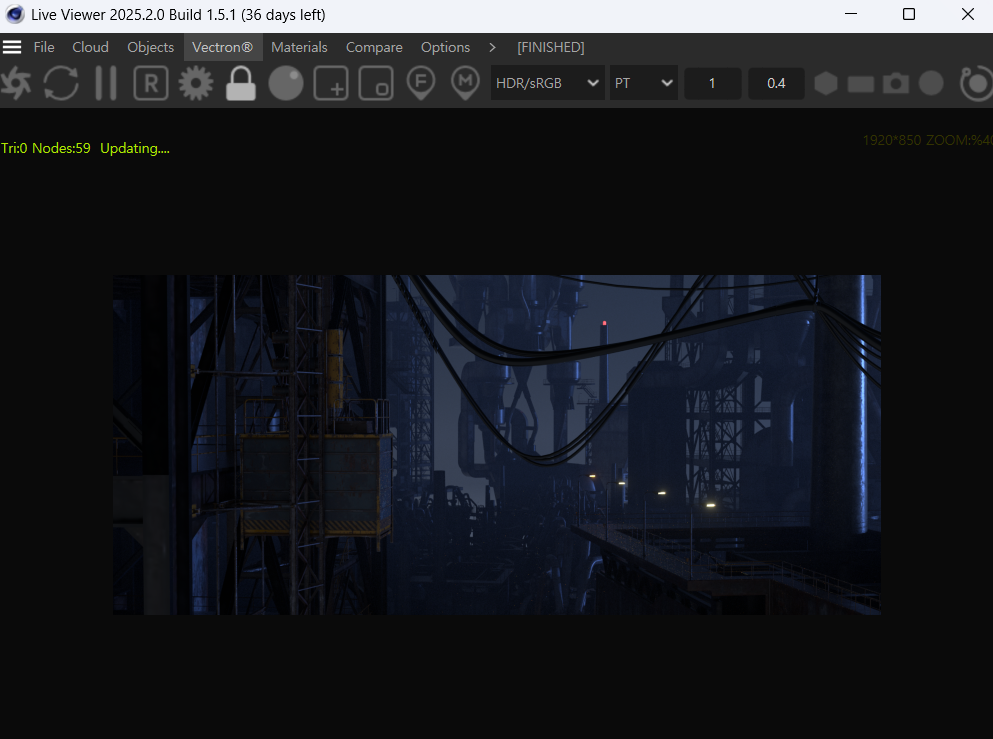
Task: Toggle the lock resolution padlock icon
Action: click(241, 83)
